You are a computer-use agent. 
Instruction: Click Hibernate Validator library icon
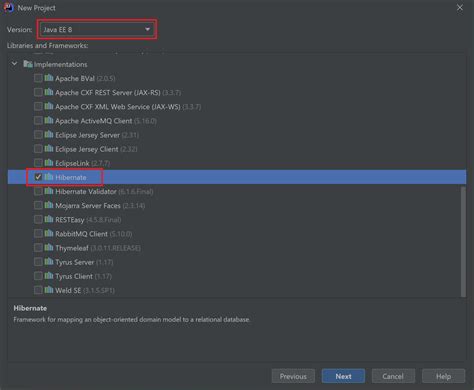point(49,191)
